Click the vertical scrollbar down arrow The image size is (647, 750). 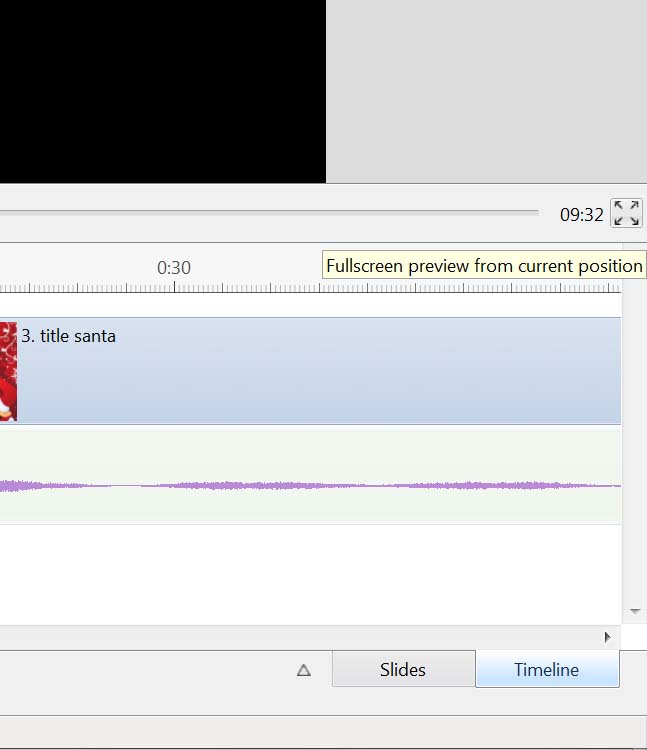coord(635,611)
